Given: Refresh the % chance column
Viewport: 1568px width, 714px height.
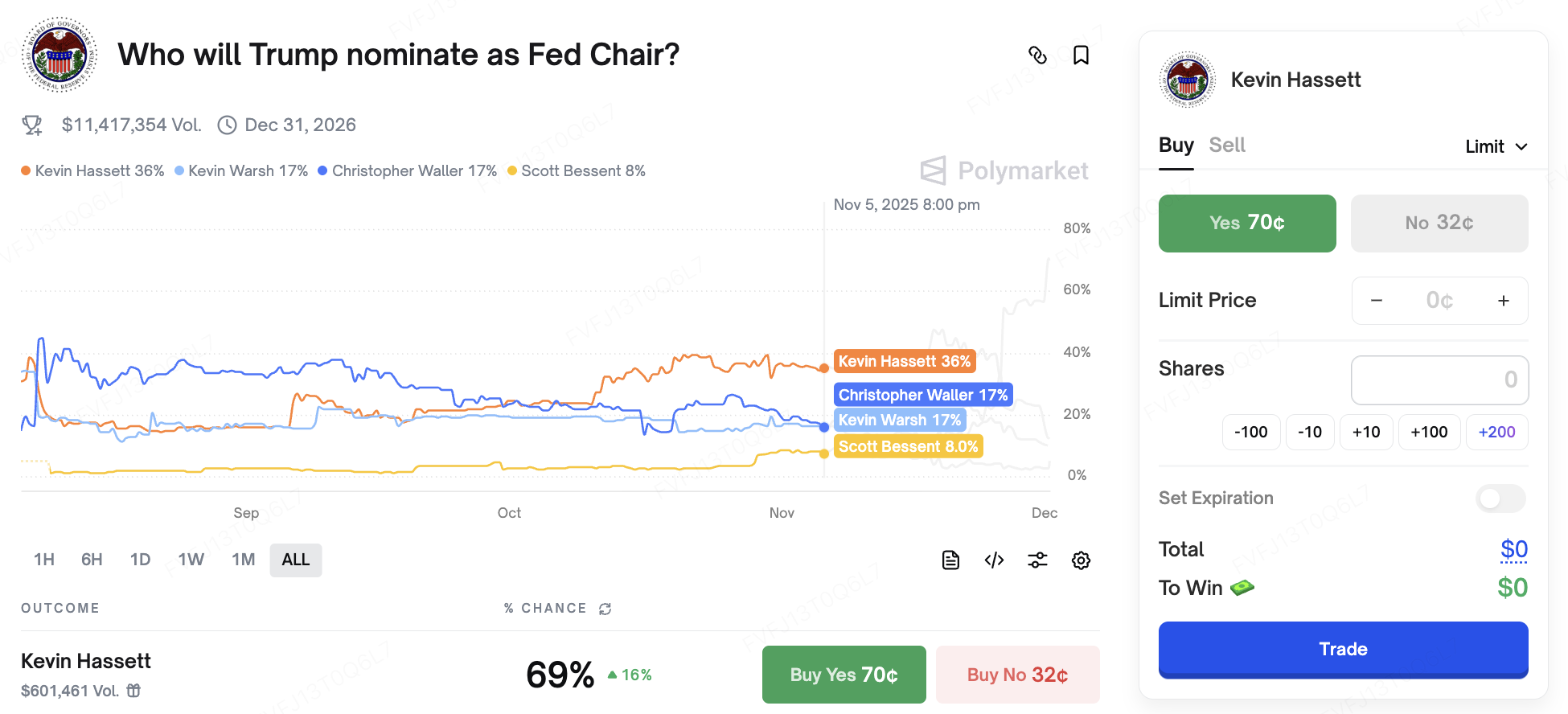Looking at the screenshot, I should pyautogui.click(x=605, y=609).
